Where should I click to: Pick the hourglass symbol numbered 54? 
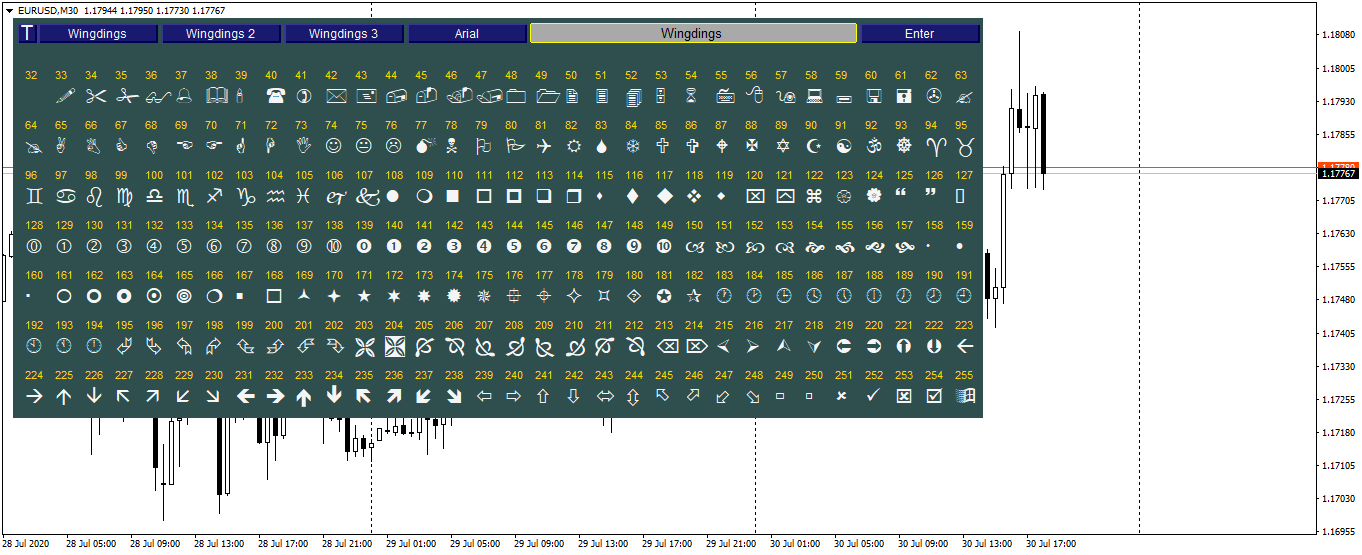tap(691, 96)
